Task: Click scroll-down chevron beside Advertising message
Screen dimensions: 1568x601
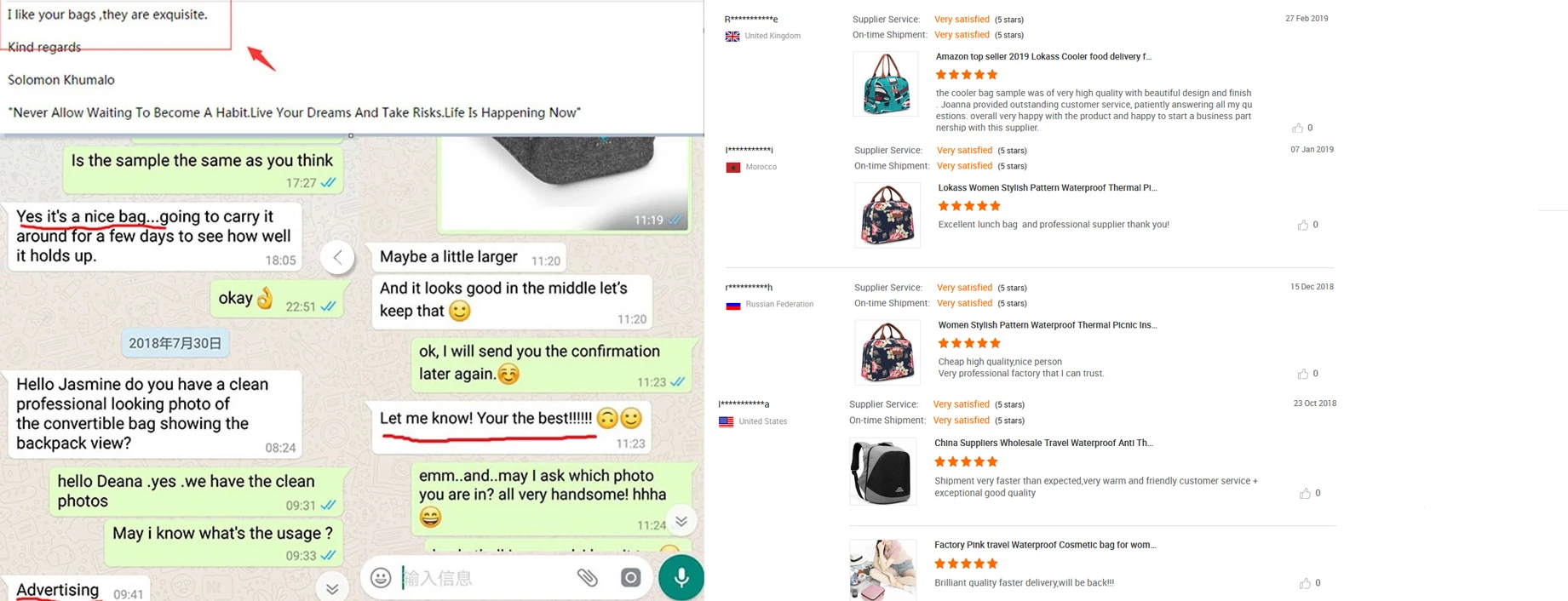Action: click(x=332, y=588)
